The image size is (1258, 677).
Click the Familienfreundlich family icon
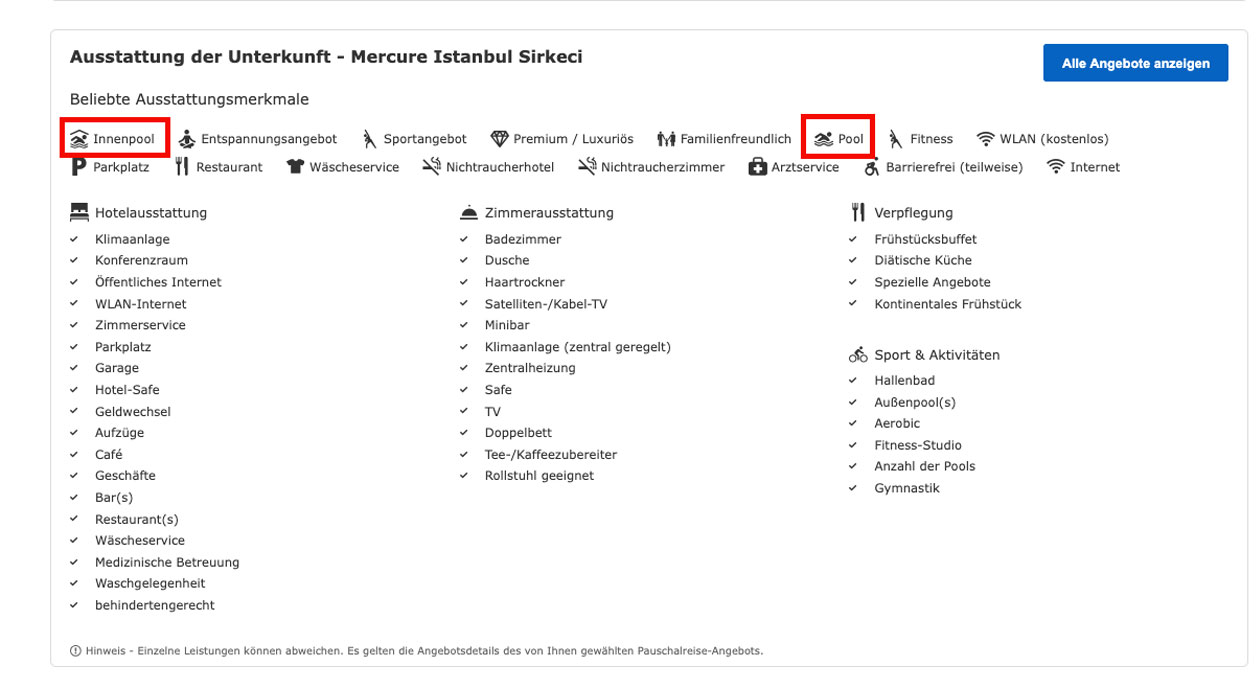click(666, 139)
